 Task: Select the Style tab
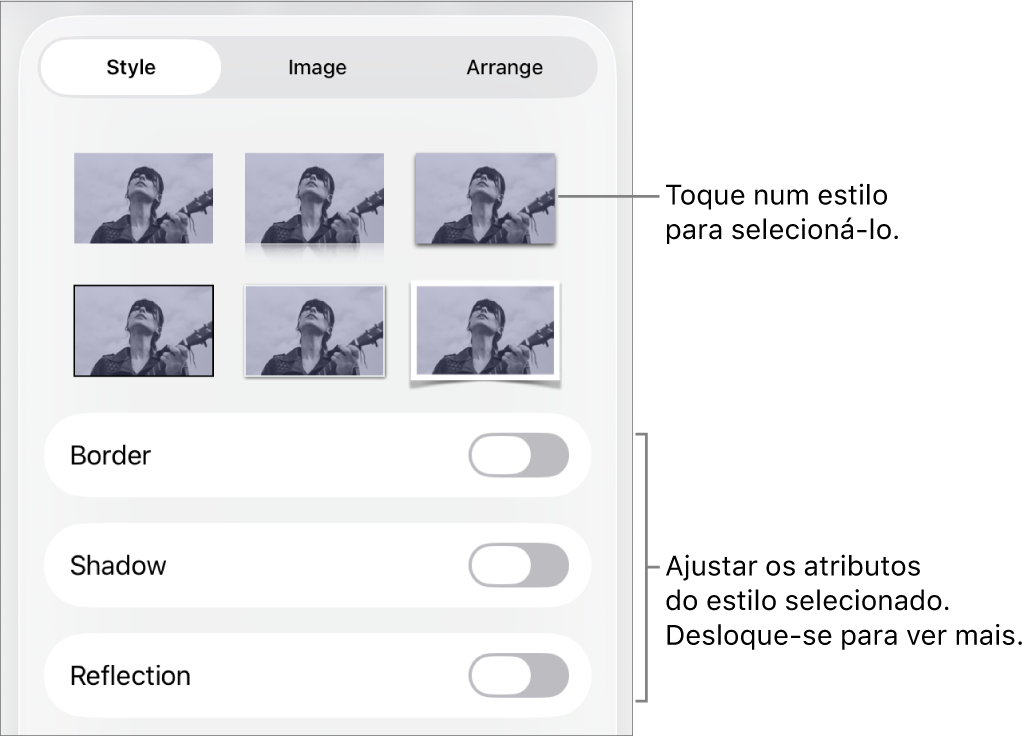point(130,67)
